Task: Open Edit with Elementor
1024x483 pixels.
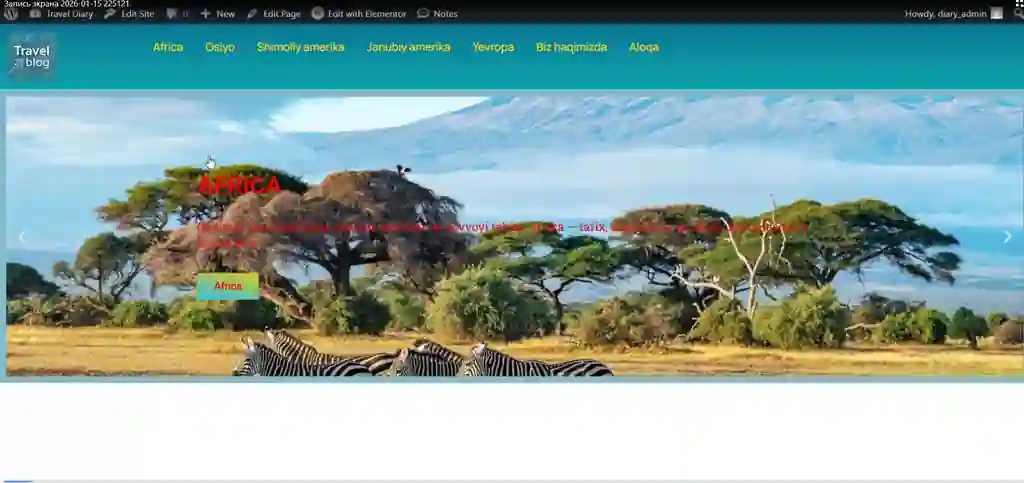Action: pos(359,14)
